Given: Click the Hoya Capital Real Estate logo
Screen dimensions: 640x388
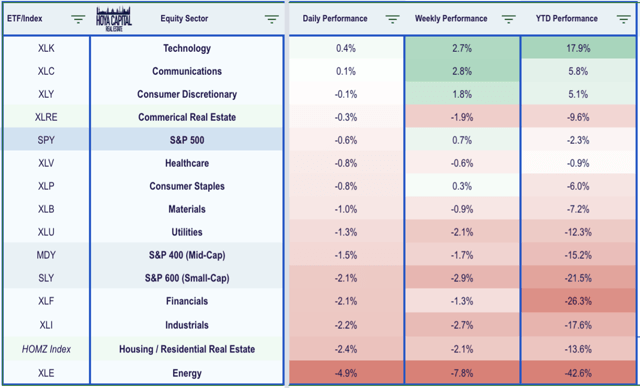Looking at the screenshot, I should [113, 19].
